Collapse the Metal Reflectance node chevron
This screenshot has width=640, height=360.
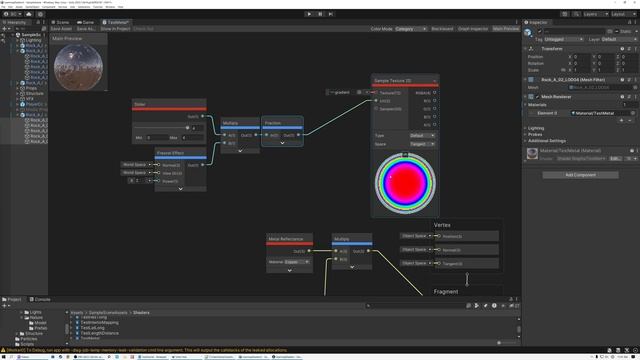pos(290,271)
